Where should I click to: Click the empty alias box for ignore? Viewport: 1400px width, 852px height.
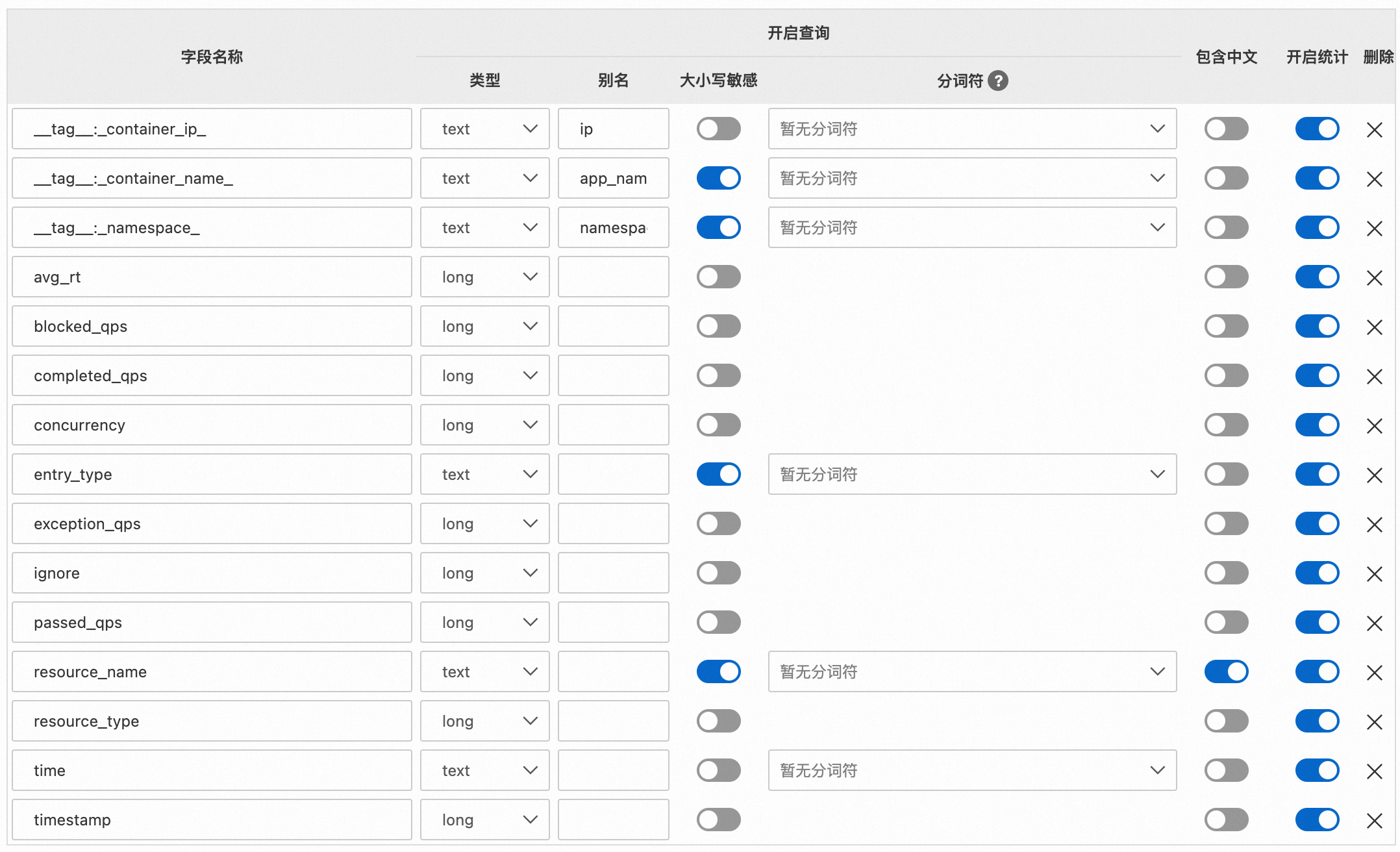point(613,573)
